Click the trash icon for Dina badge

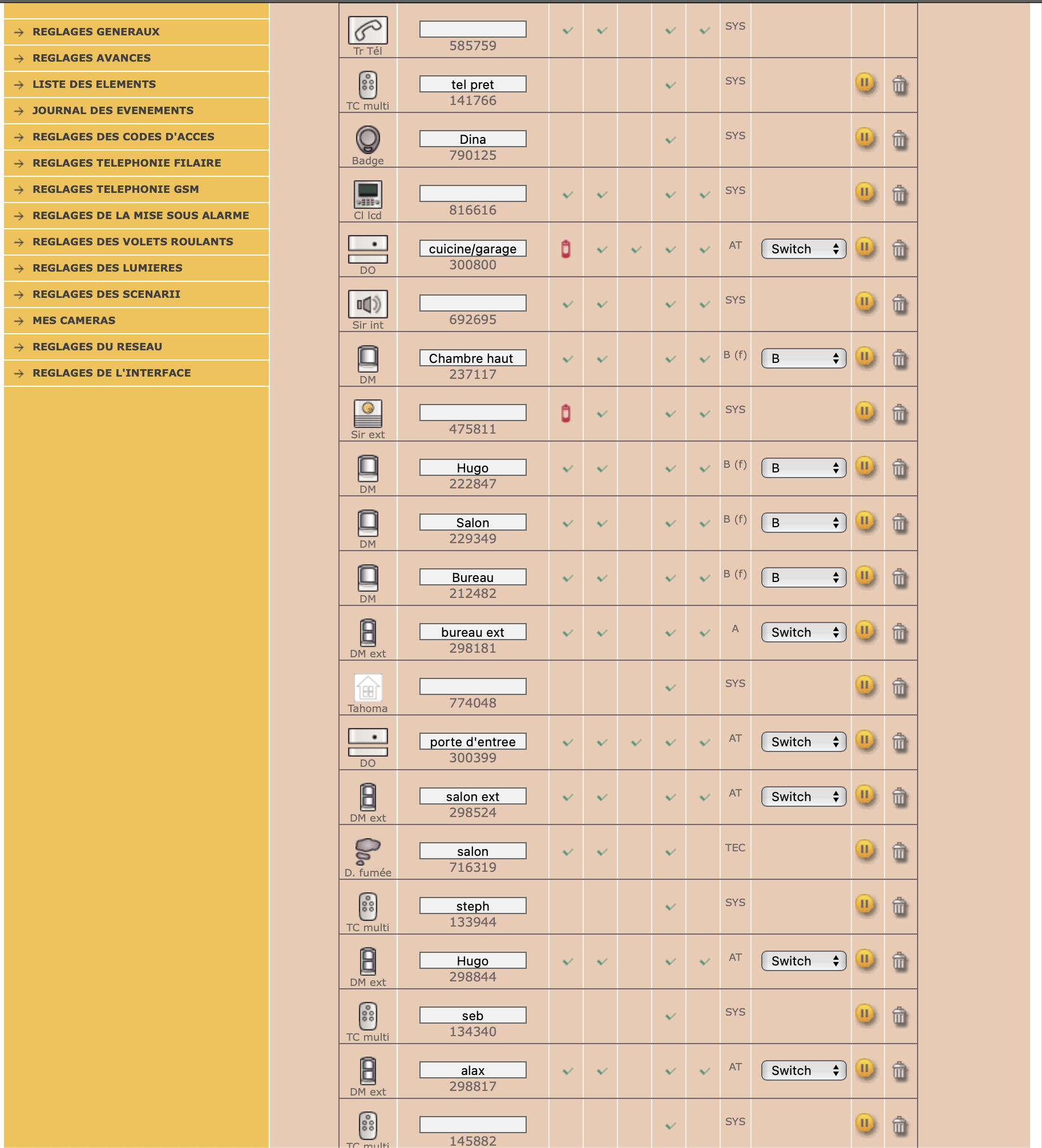pyautogui.click(x=899, y=140)
